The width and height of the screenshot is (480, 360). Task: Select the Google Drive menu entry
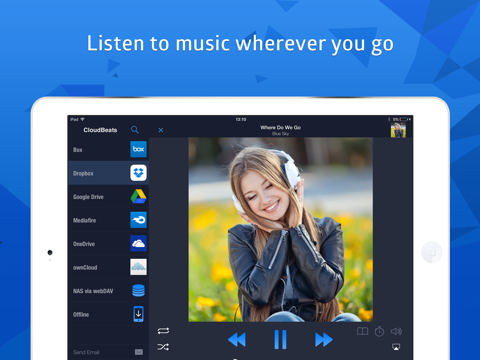click(x=108, y=197)
